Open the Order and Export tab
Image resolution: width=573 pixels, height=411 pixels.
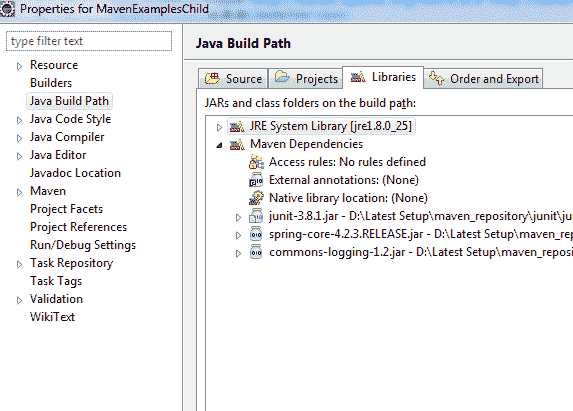click(x=484, y=79)
